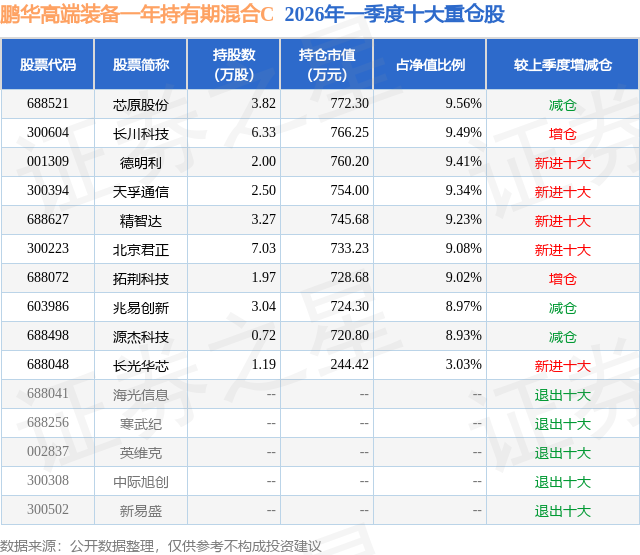Click the 数据来源 footnote text
The width and height of the screenshot is (640, 555).
(161, 546)
